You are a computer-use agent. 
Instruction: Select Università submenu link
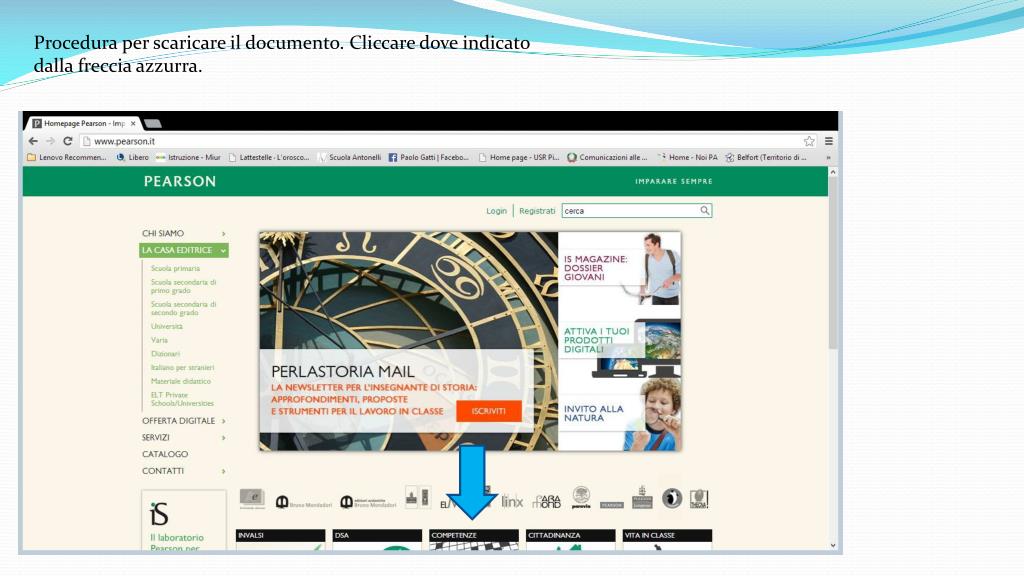[x=167, y=327]
